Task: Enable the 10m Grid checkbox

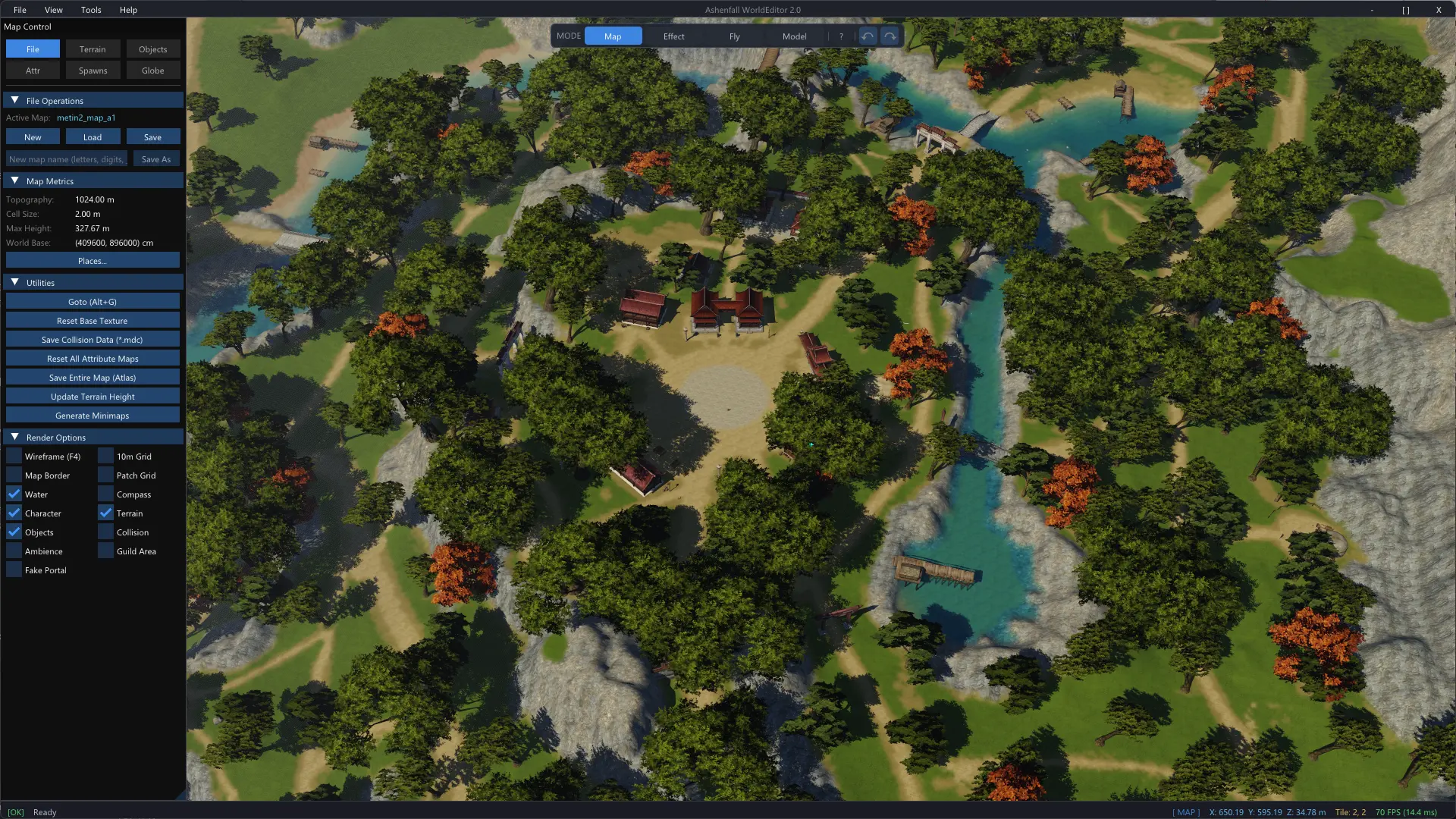Action: coord(105,456)
